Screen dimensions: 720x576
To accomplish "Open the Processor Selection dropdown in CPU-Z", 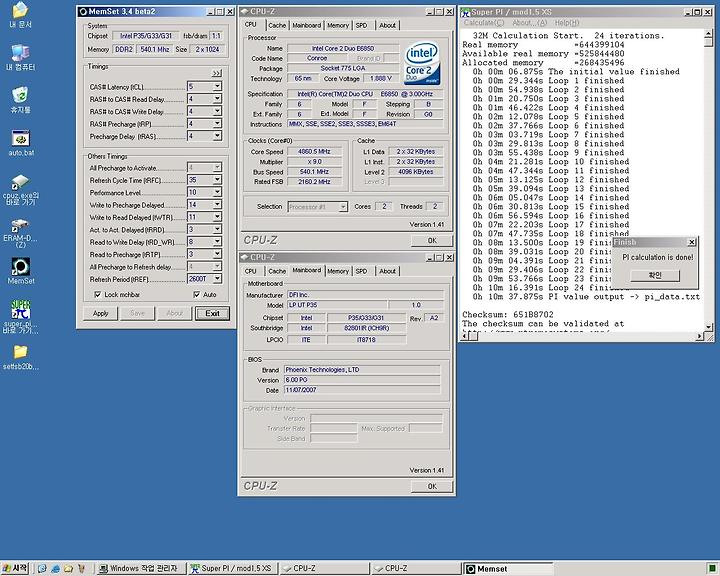I will 343,207.
